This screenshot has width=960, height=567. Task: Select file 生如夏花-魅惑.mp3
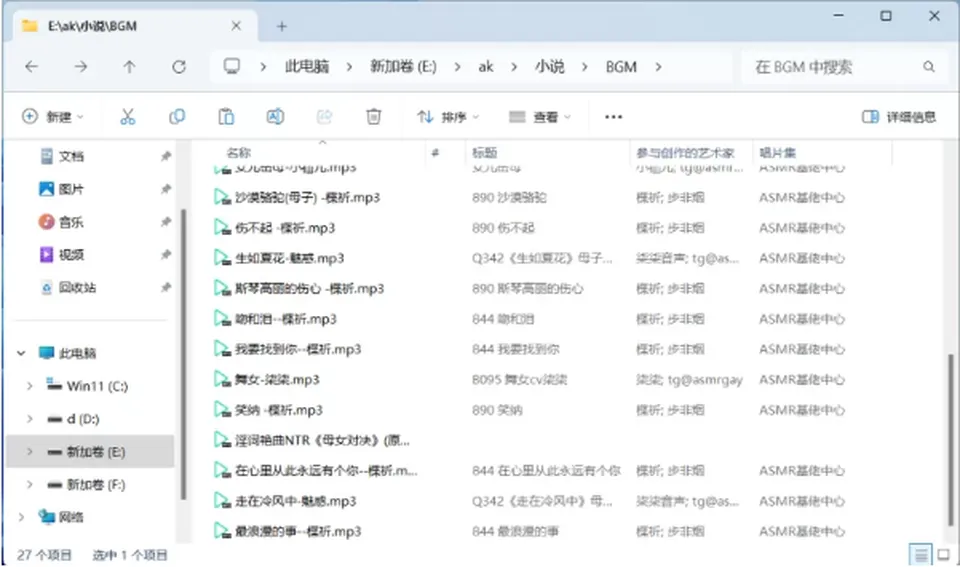click(289, 258)
